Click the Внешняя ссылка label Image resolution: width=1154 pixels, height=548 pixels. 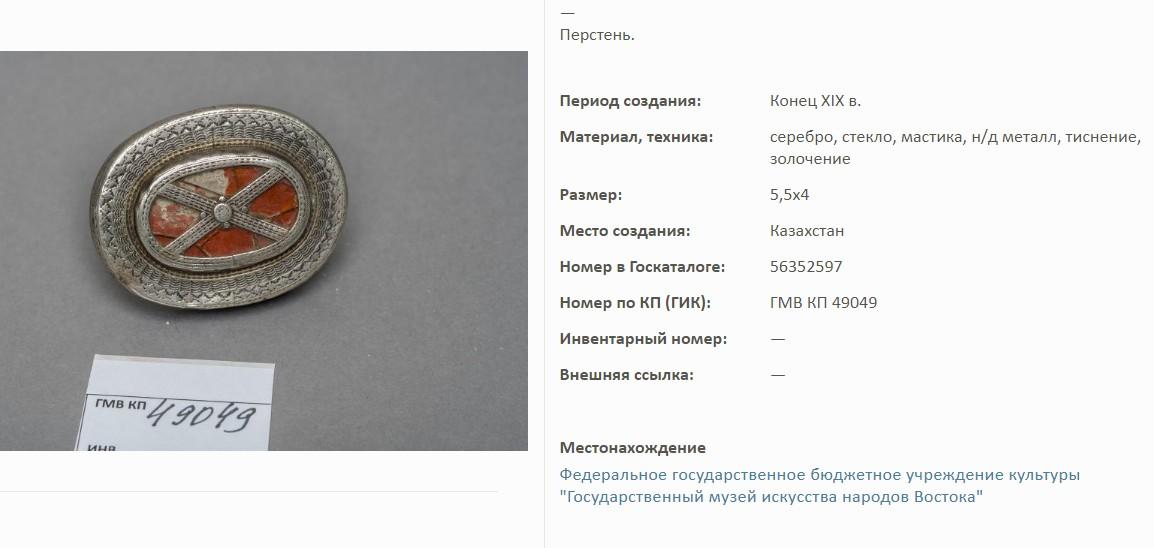626,375
